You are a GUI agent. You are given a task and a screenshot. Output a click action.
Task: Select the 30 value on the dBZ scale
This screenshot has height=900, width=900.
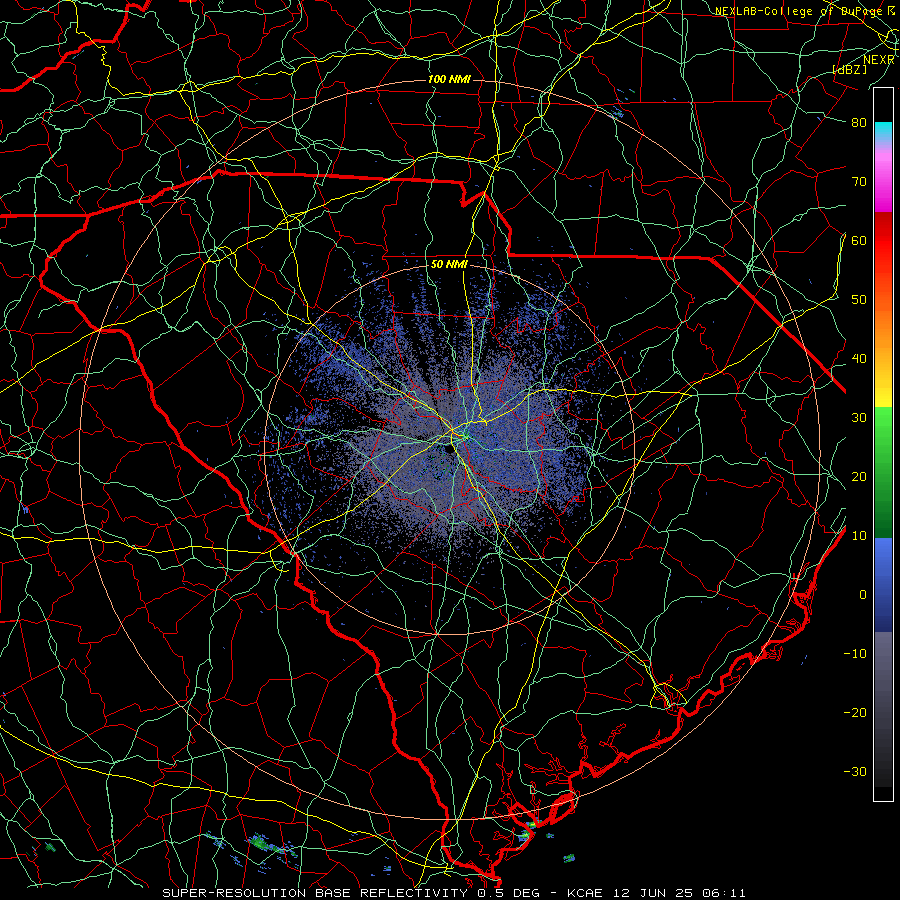859,418
